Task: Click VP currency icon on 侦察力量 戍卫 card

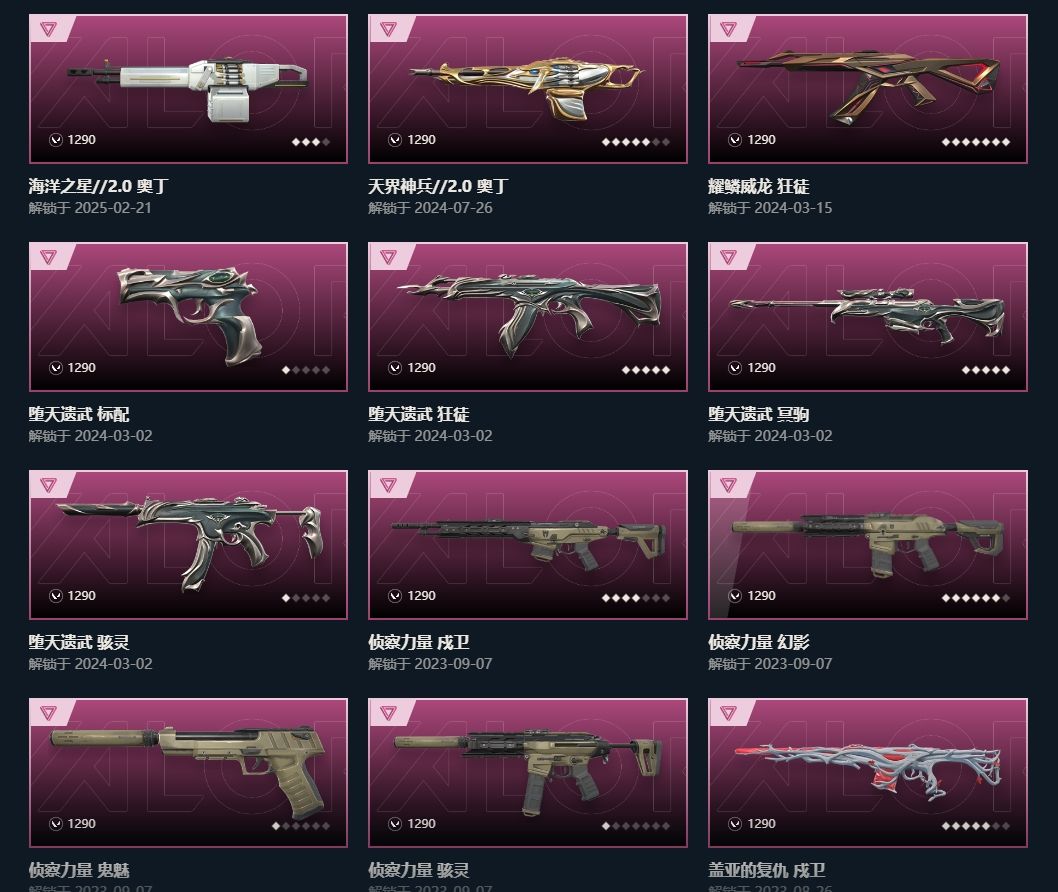Action: 395,596
